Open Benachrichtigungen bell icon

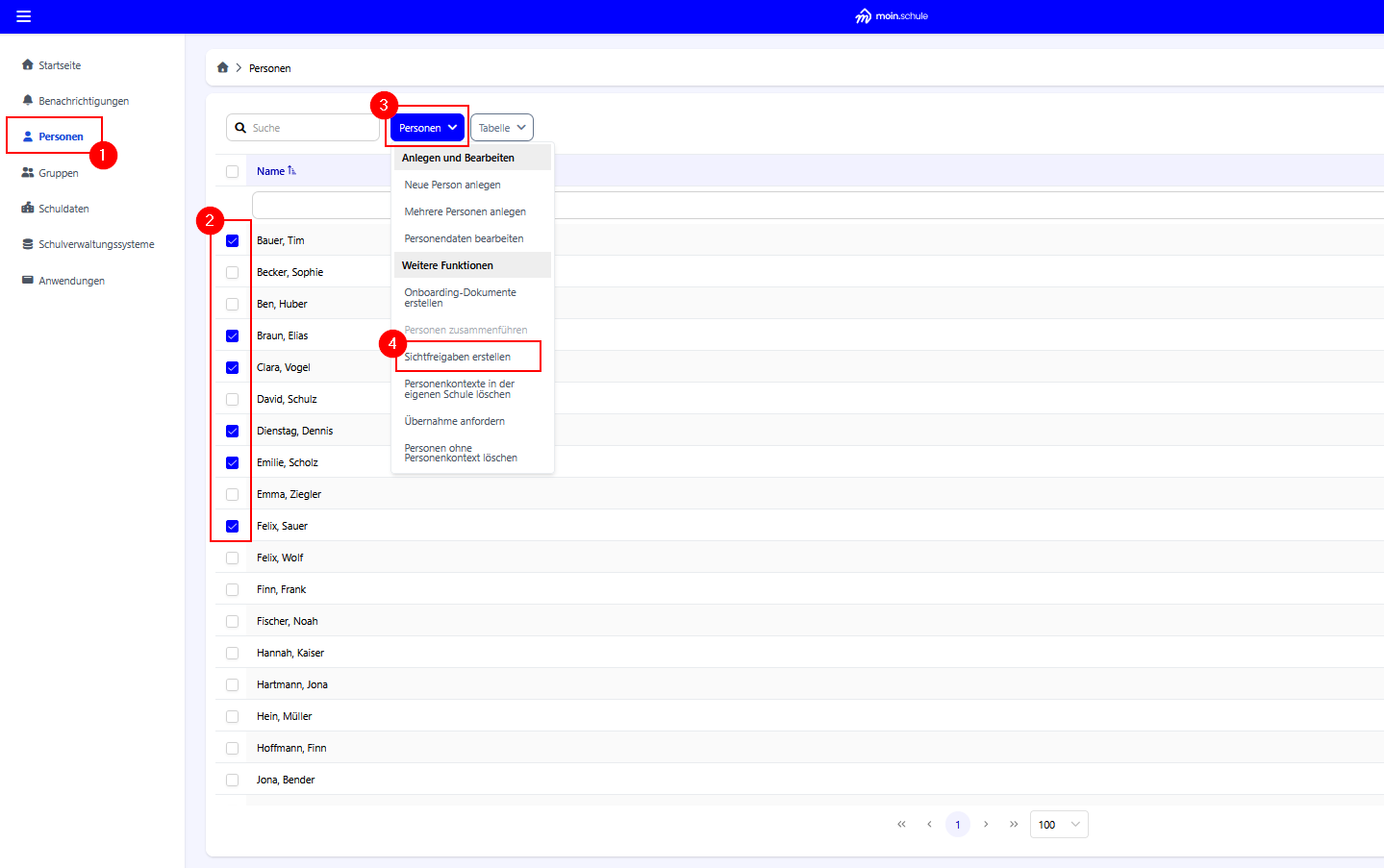coord(28,101)
